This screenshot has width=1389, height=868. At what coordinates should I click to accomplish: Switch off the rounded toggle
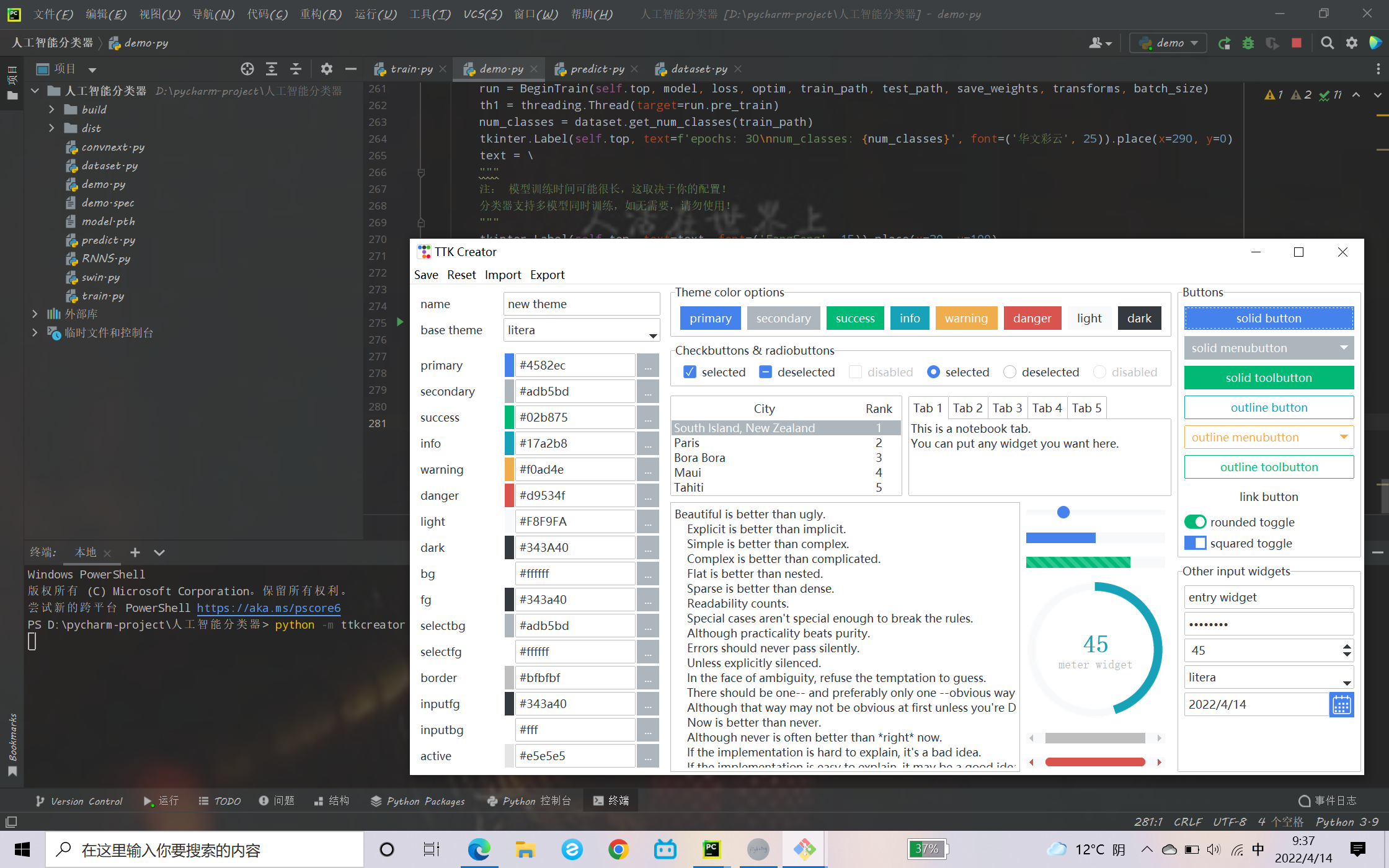coord(1195,522)
